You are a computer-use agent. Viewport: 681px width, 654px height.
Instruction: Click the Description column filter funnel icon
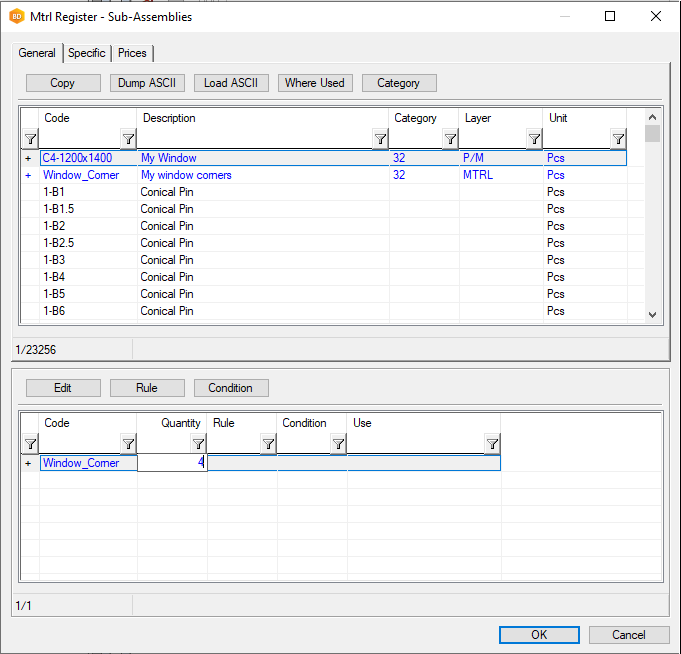pos(380,139)
